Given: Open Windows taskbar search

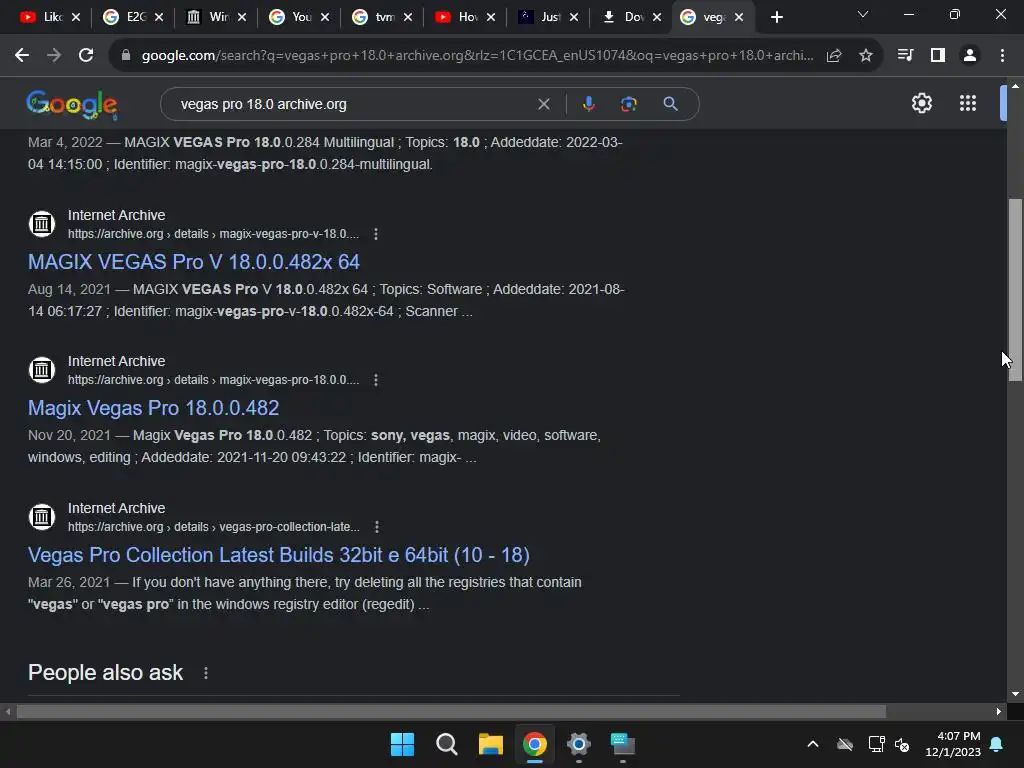Looking at the screenshot, I should (447, 744).
